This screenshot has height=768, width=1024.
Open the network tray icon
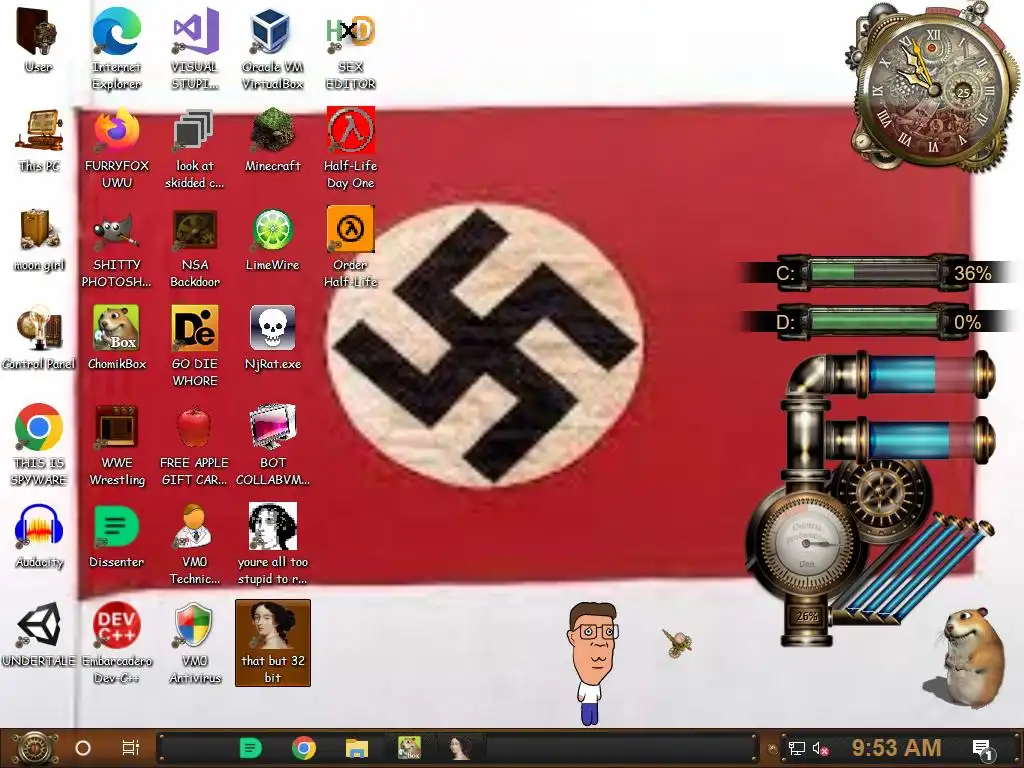[x=796, y=748]
